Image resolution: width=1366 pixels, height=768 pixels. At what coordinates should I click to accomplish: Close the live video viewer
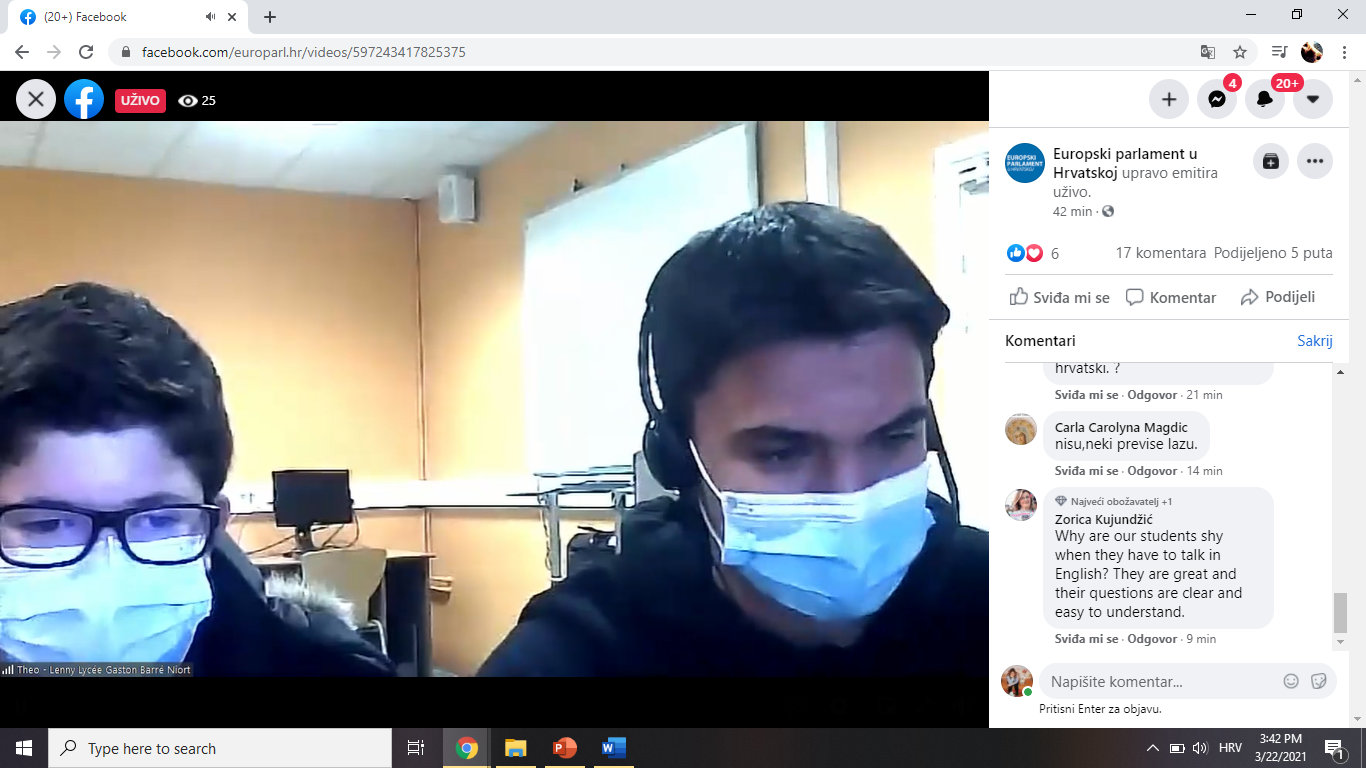36,99
